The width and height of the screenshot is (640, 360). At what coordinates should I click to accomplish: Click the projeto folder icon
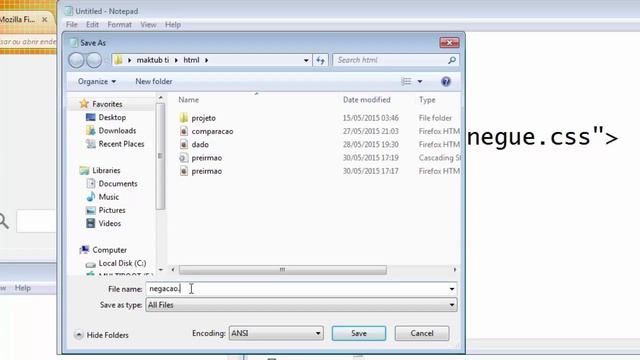coord(184,118)
